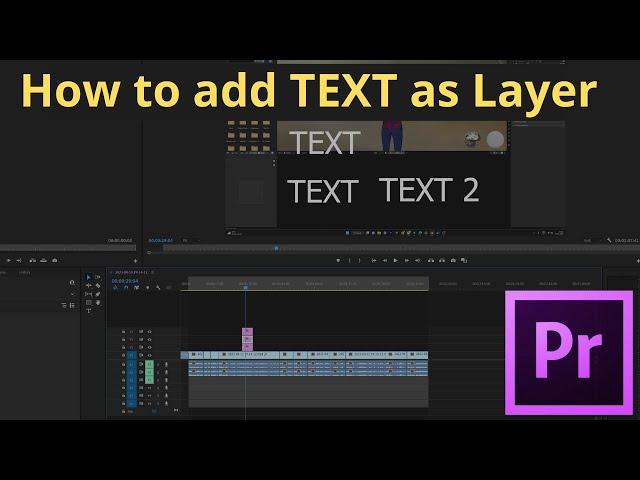Click search magnifier in lower-left panel
The height and width of the screenshot is (480, 640).
(72, 282)
